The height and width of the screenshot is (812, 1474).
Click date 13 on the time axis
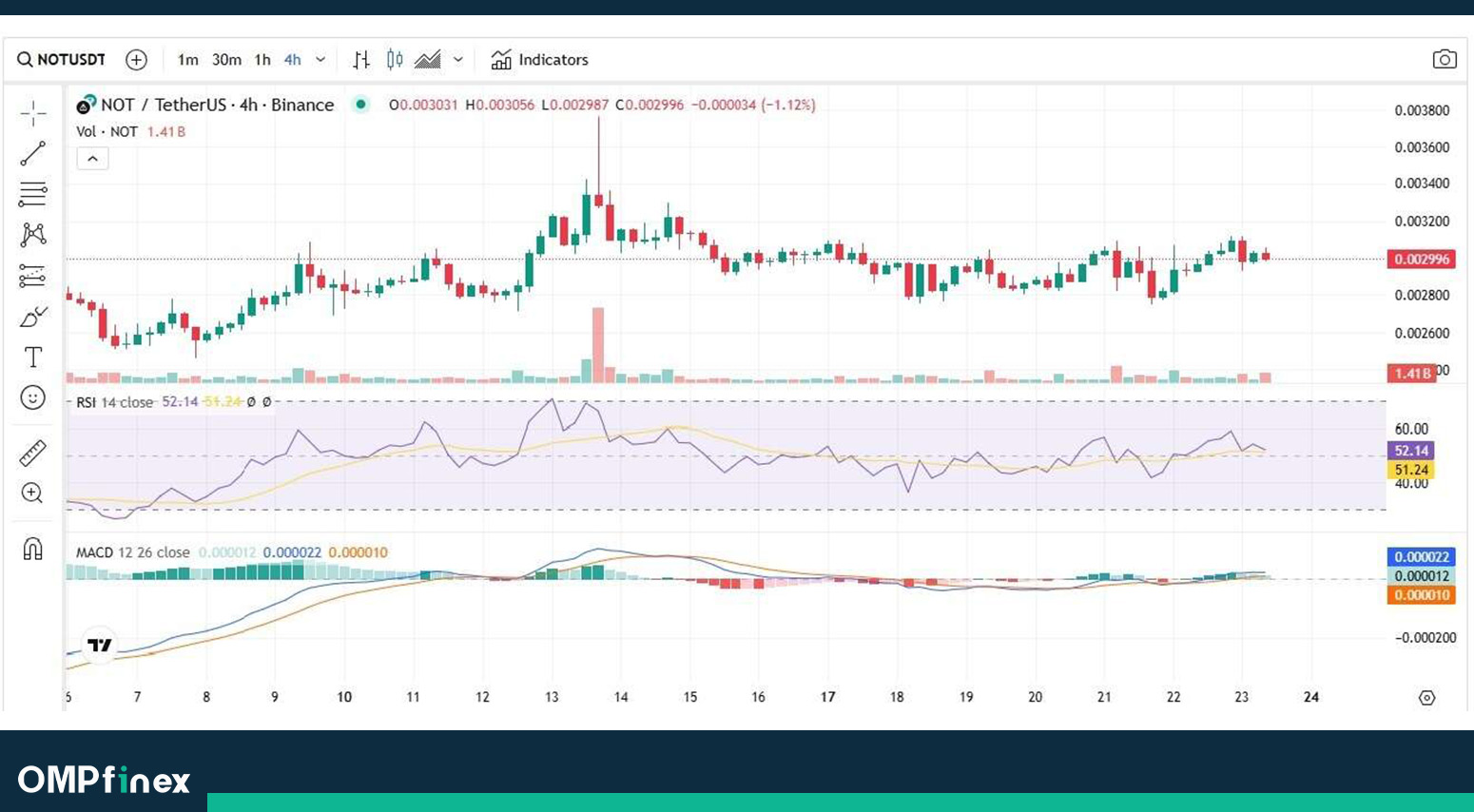click(x=552, y=697)
